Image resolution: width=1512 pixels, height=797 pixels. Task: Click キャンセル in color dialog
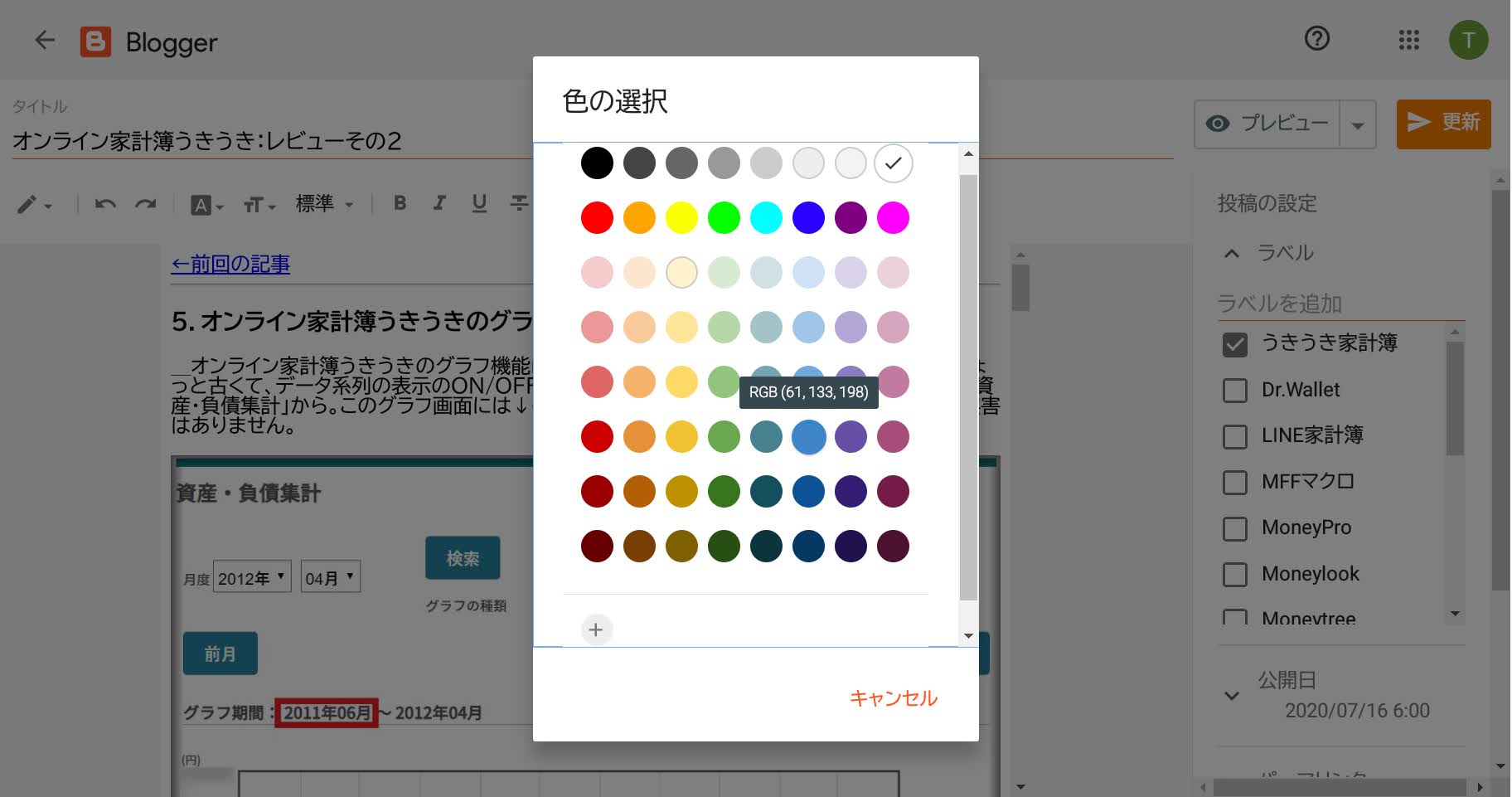tap(893, 698)
